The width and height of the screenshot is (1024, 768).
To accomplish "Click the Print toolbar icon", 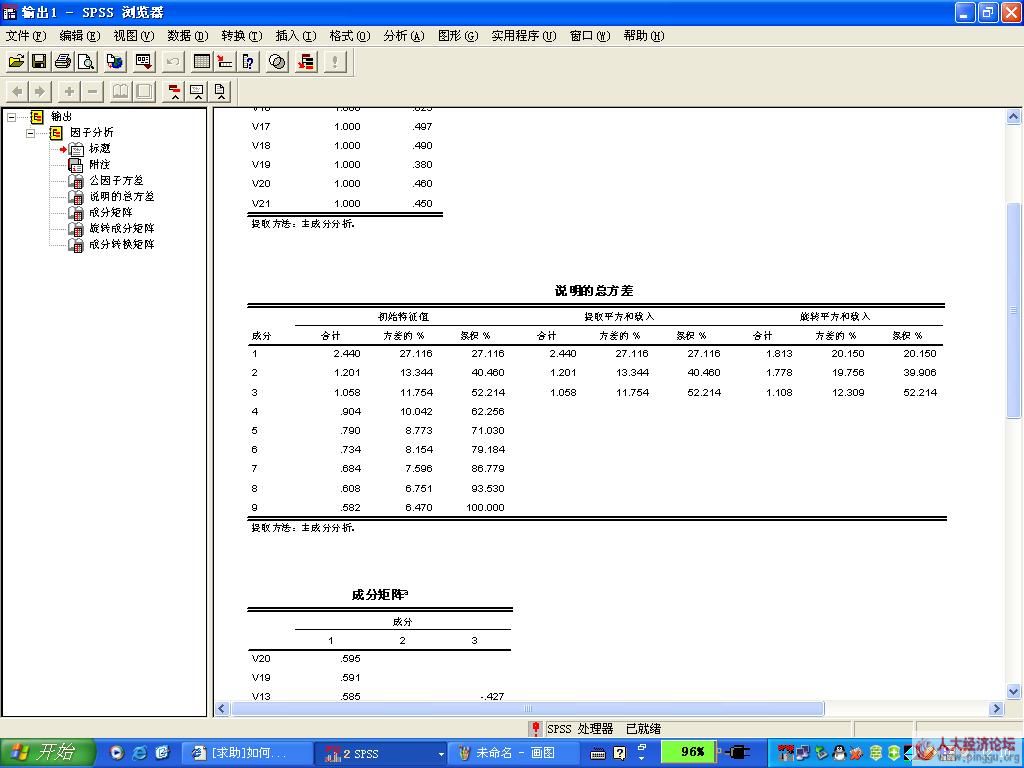I will point(63,61).
